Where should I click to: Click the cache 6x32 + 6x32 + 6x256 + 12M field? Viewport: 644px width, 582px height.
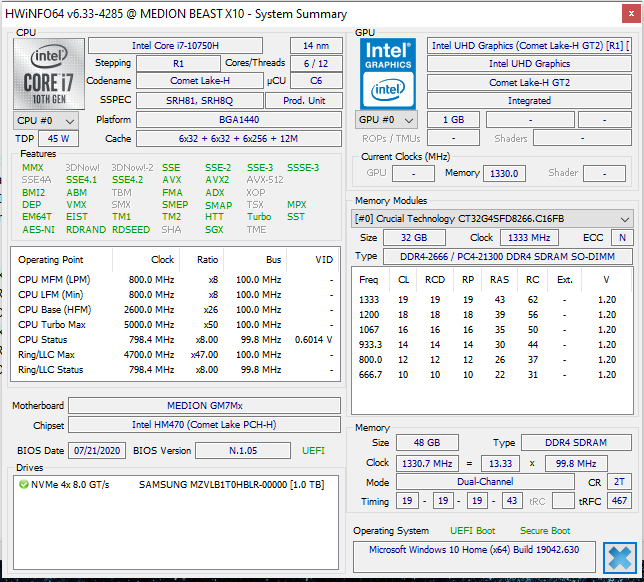coord(239,138)
